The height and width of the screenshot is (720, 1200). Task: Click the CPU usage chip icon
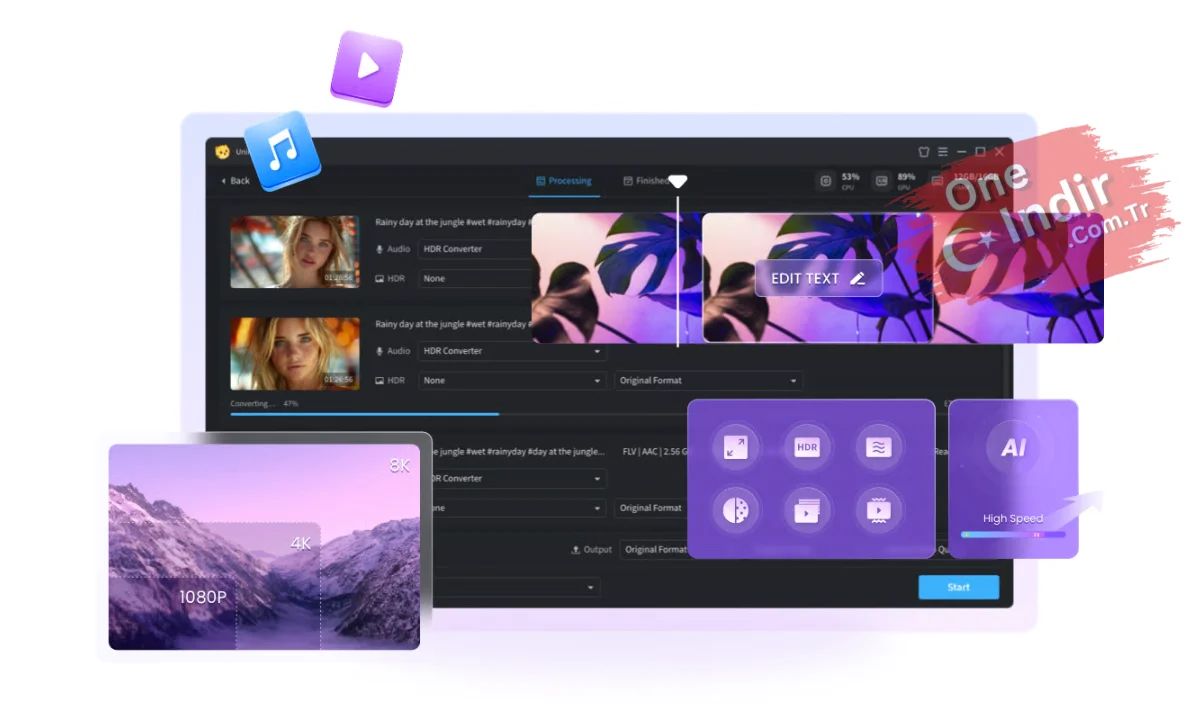pyautogui.click(x=826, y=181)
